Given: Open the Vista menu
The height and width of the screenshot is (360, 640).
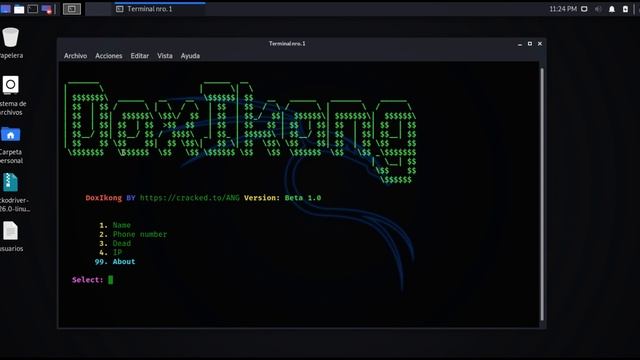Looking at the screenshot, I should pos(165,56).
